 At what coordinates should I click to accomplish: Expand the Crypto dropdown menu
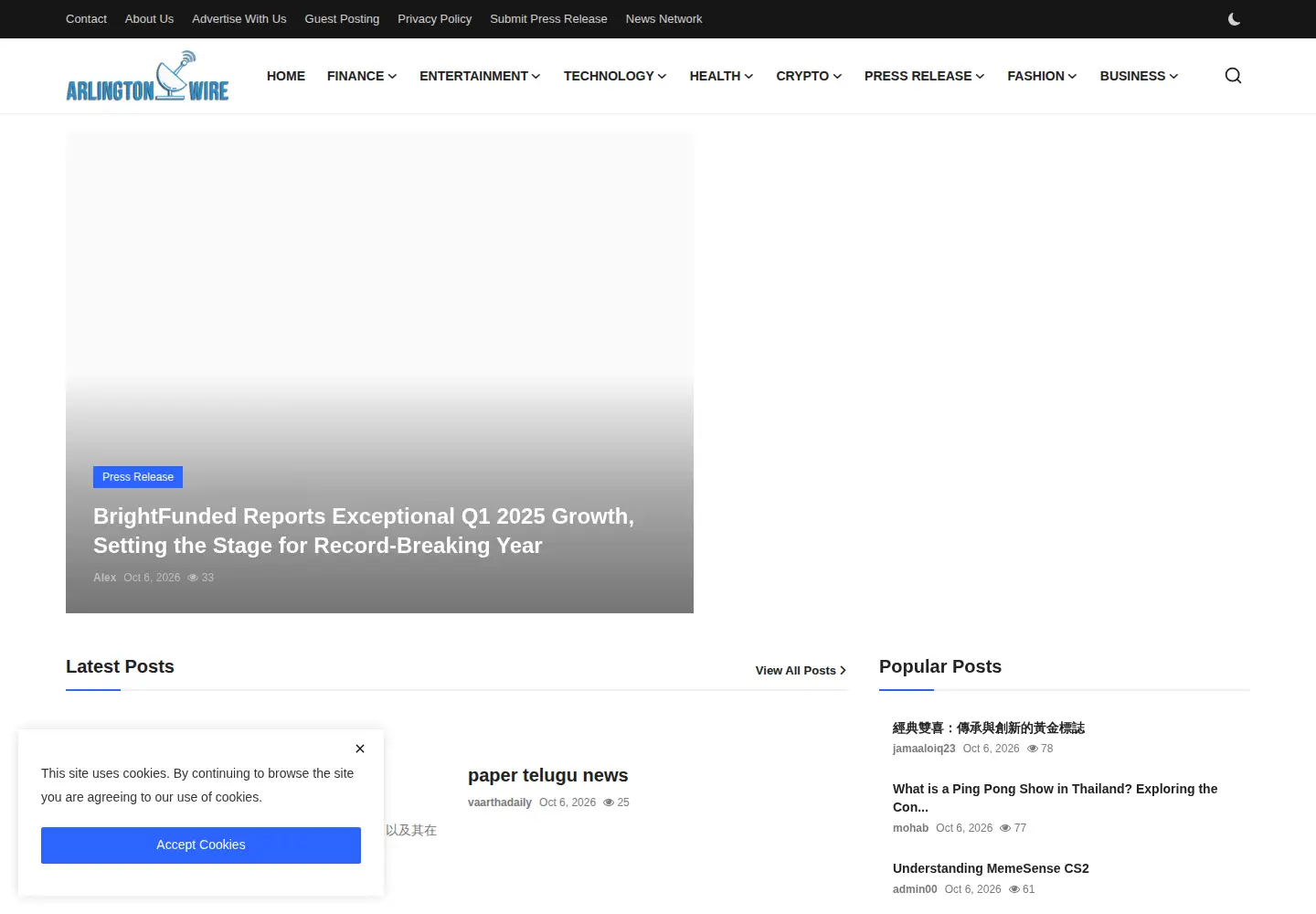point(809,76)
